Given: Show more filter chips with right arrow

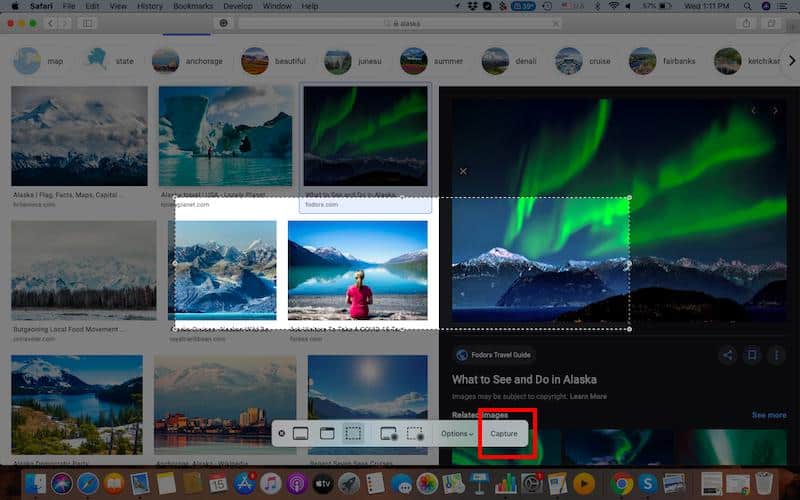Looking at the screenshot, I should 791,61.
